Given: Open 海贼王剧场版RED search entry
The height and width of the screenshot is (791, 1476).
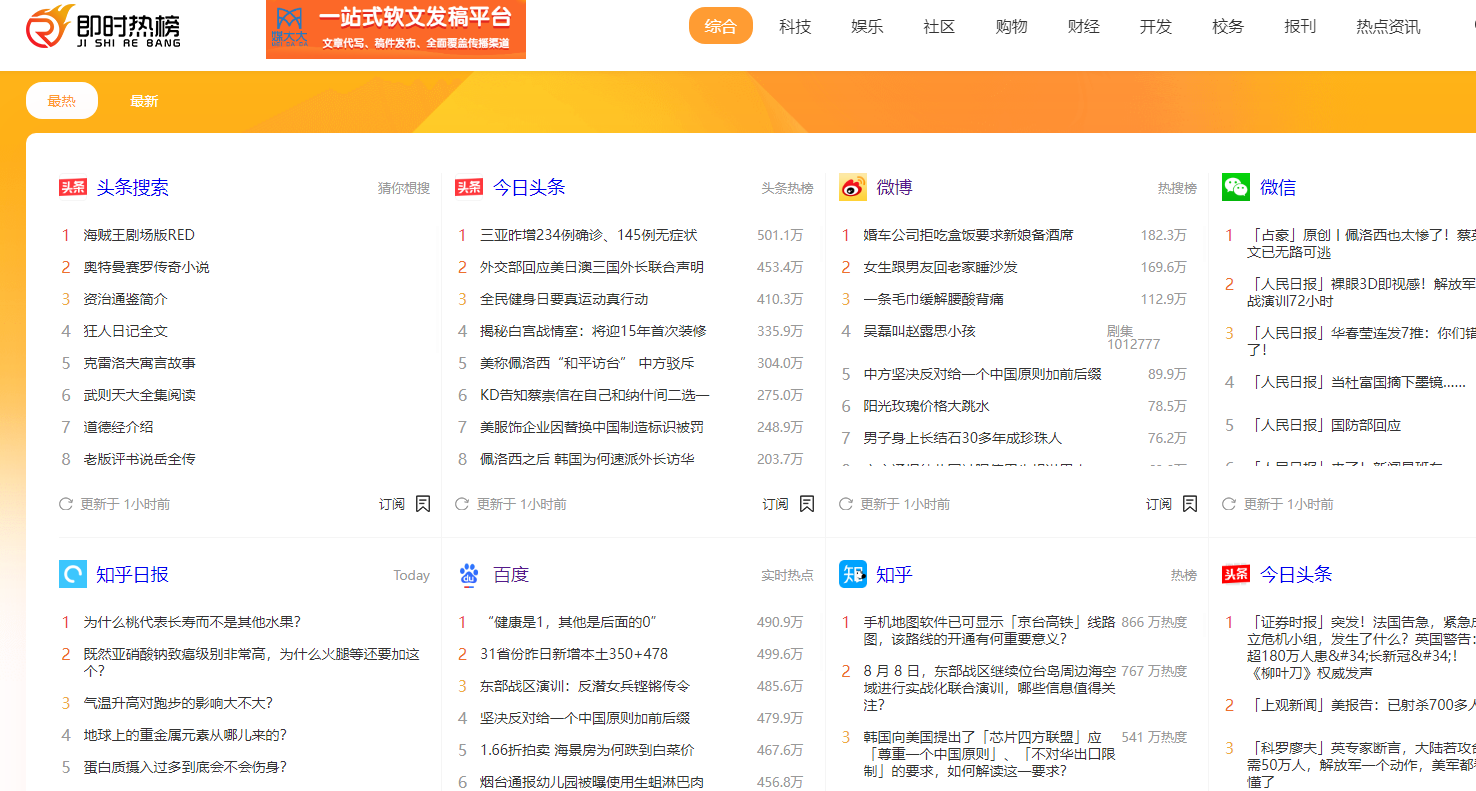Looking at the screenshot, I should pos(139,235).
